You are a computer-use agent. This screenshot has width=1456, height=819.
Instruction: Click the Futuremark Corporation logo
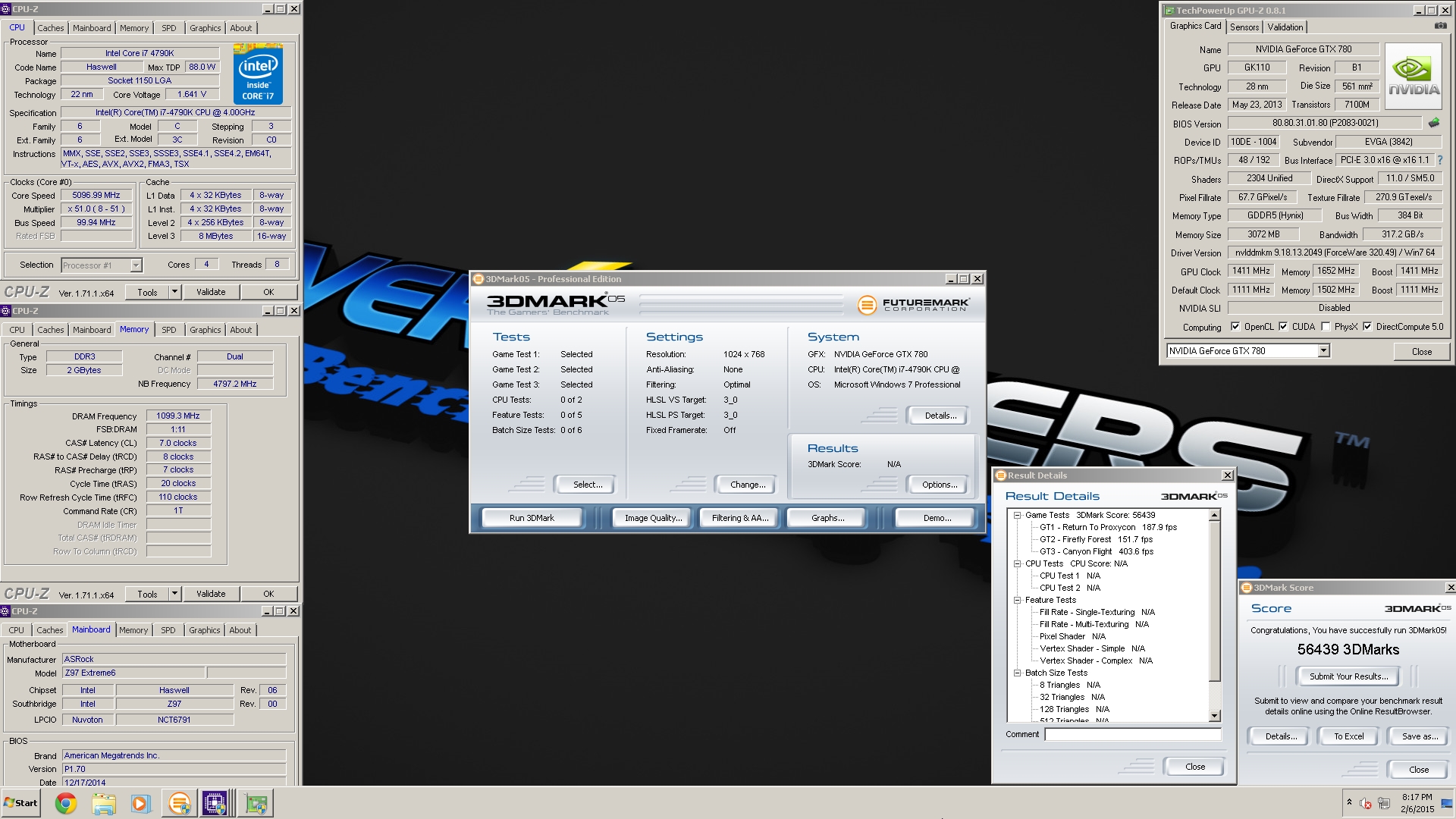(x=914, y=305)
